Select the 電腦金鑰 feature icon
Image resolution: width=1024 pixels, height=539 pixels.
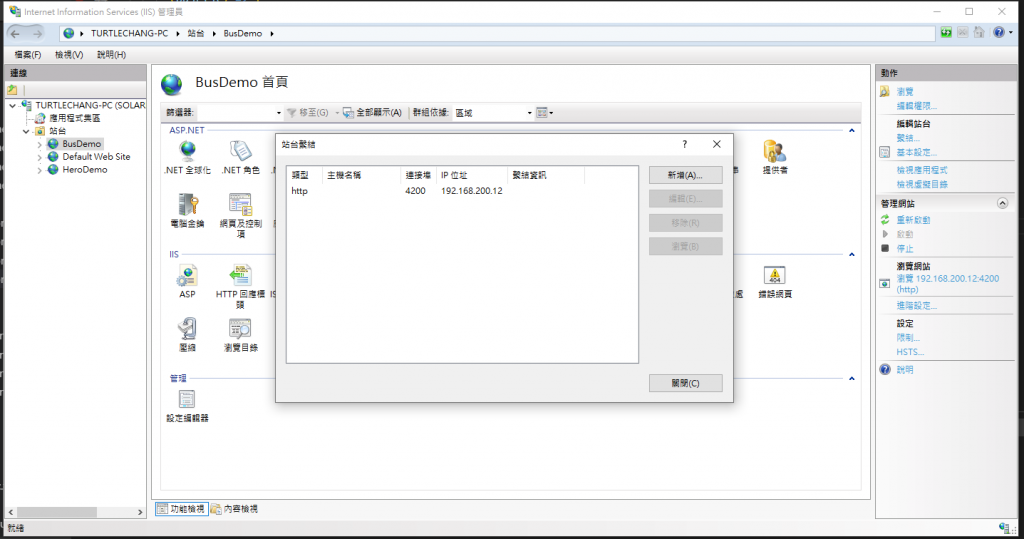(x=187, y=210)
